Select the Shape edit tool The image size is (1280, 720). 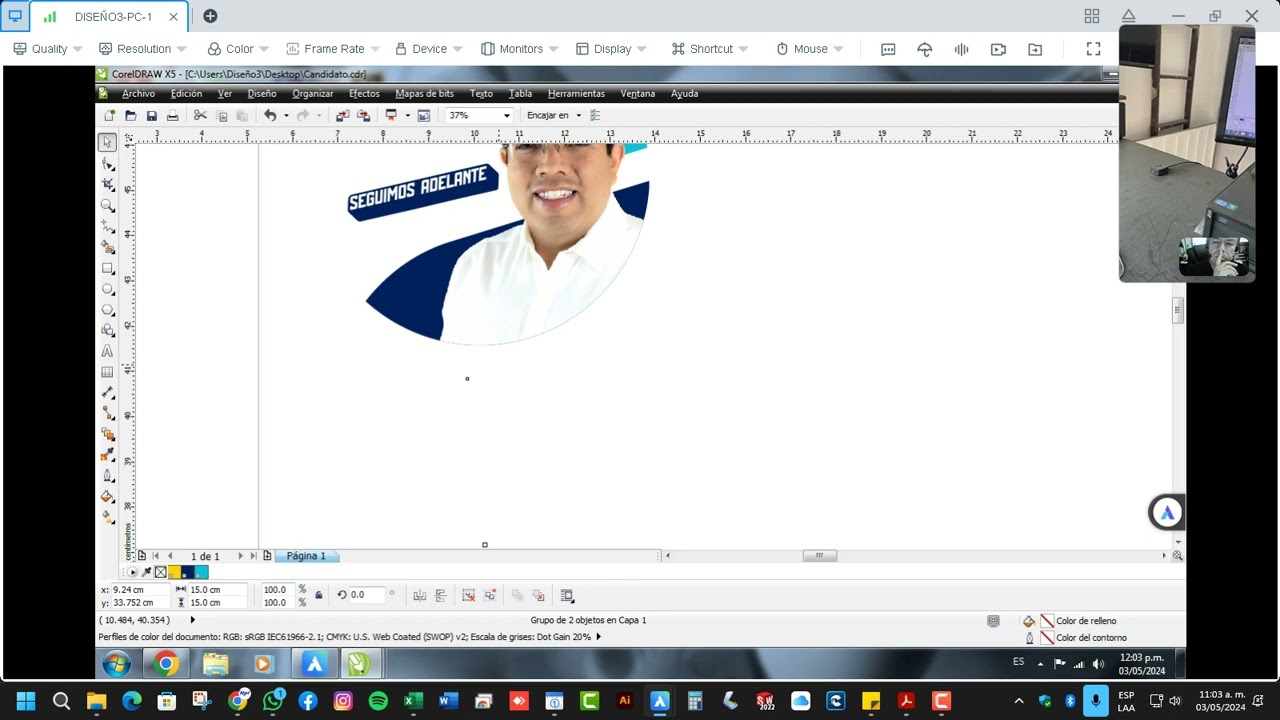point(107,163)
